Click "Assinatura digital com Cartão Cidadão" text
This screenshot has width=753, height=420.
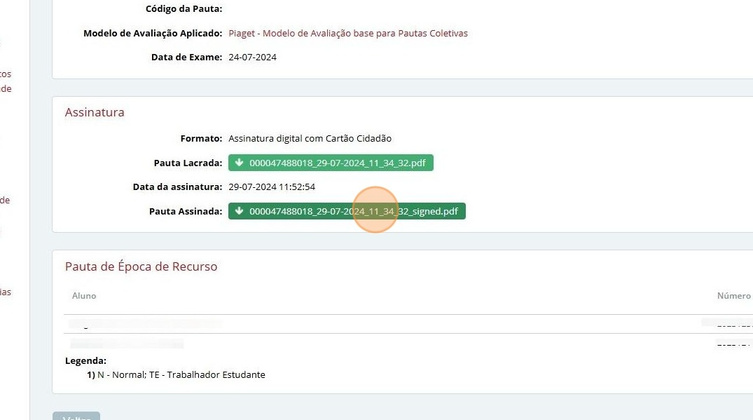pos(310,138)
